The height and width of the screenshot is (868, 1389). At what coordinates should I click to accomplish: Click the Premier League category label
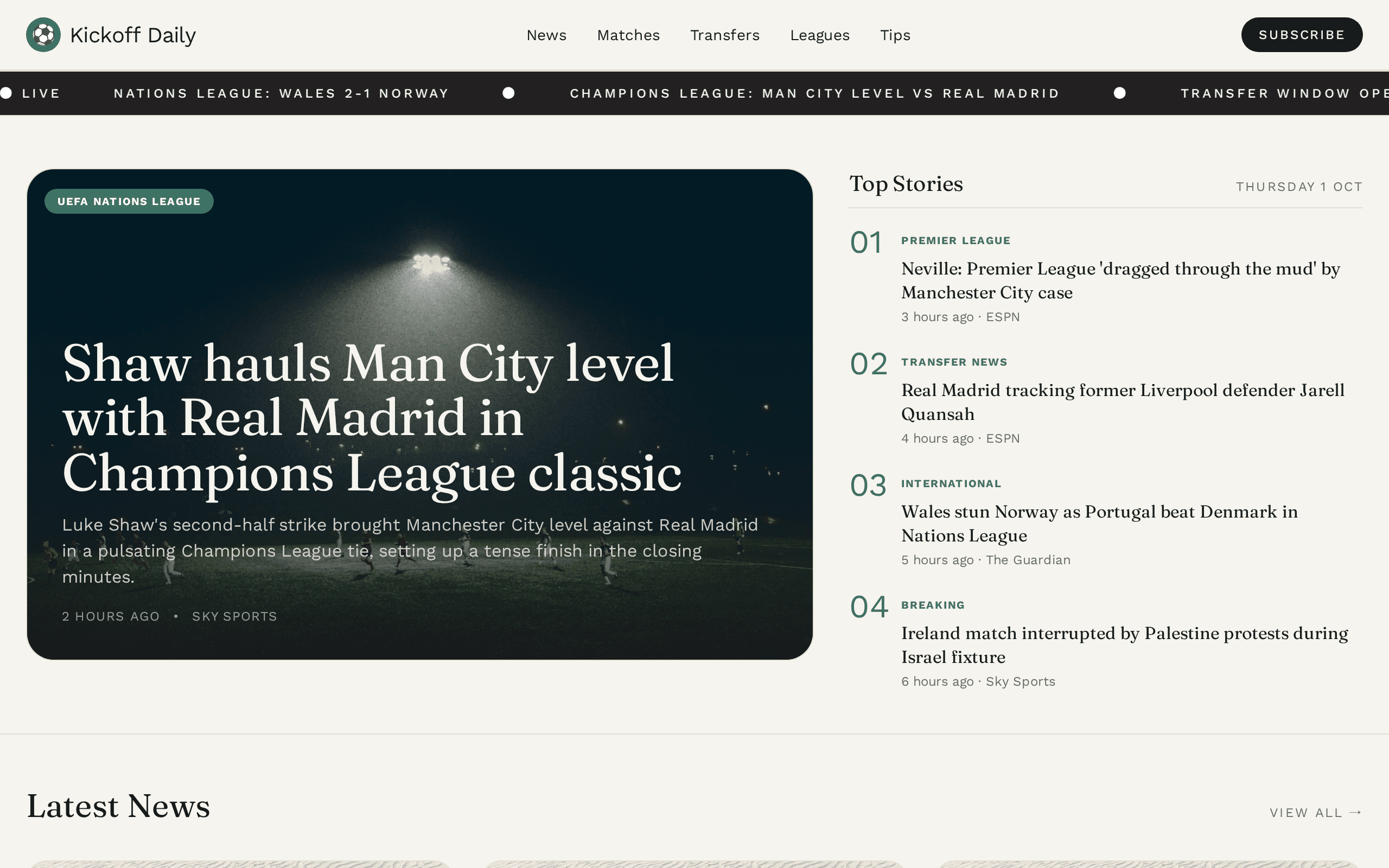click(955, 240)
